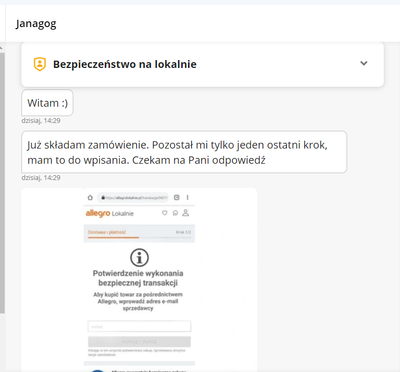Click chat bubble icon in embedded screenshot
Screen dimensions: 400x372
click(x=175, y=213)
